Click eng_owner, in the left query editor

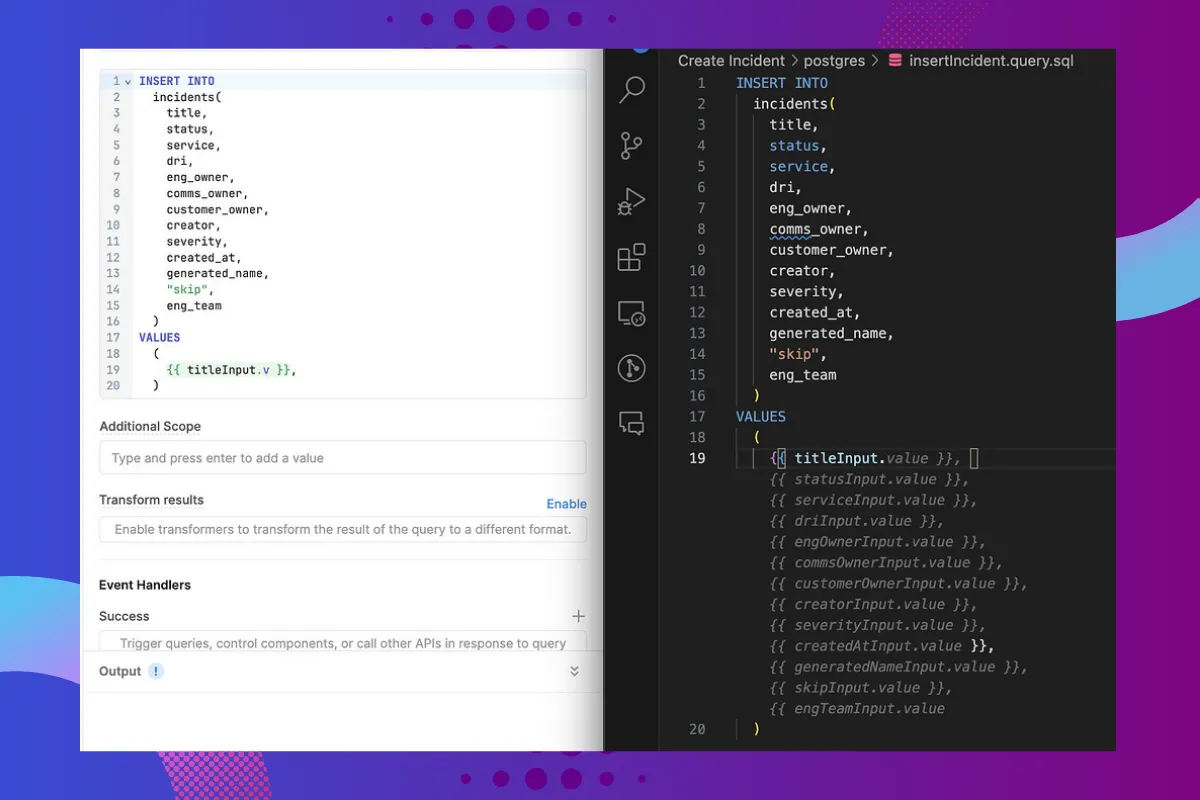tap(201, 177)
